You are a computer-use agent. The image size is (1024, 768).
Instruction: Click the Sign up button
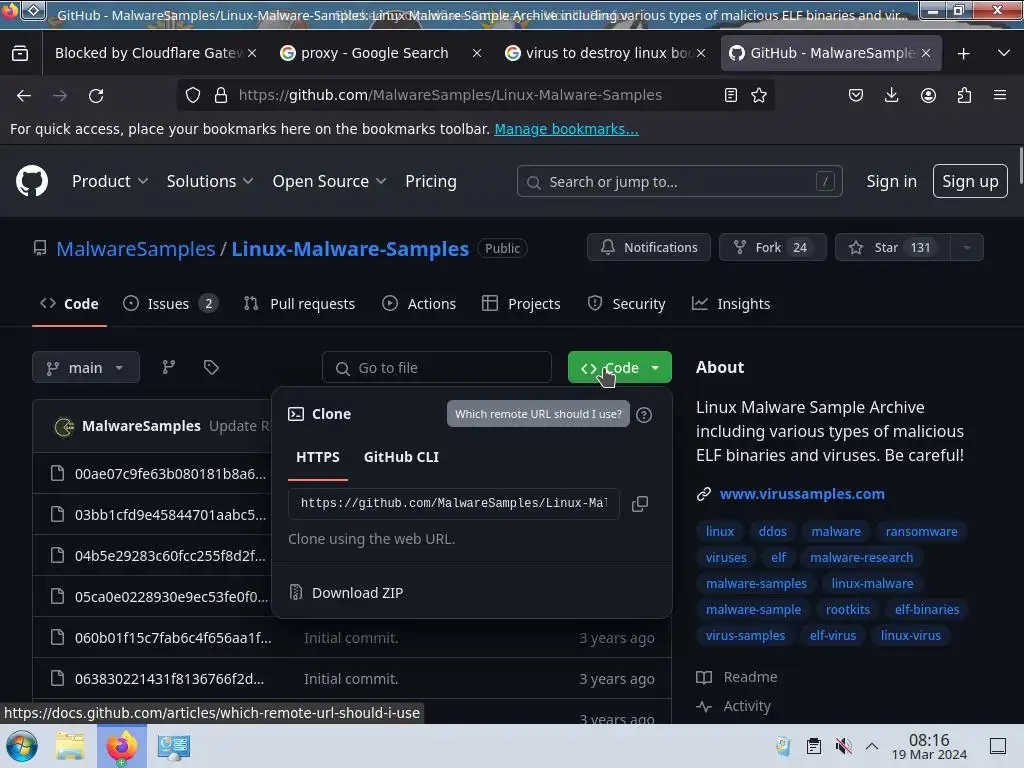(970, 181)
